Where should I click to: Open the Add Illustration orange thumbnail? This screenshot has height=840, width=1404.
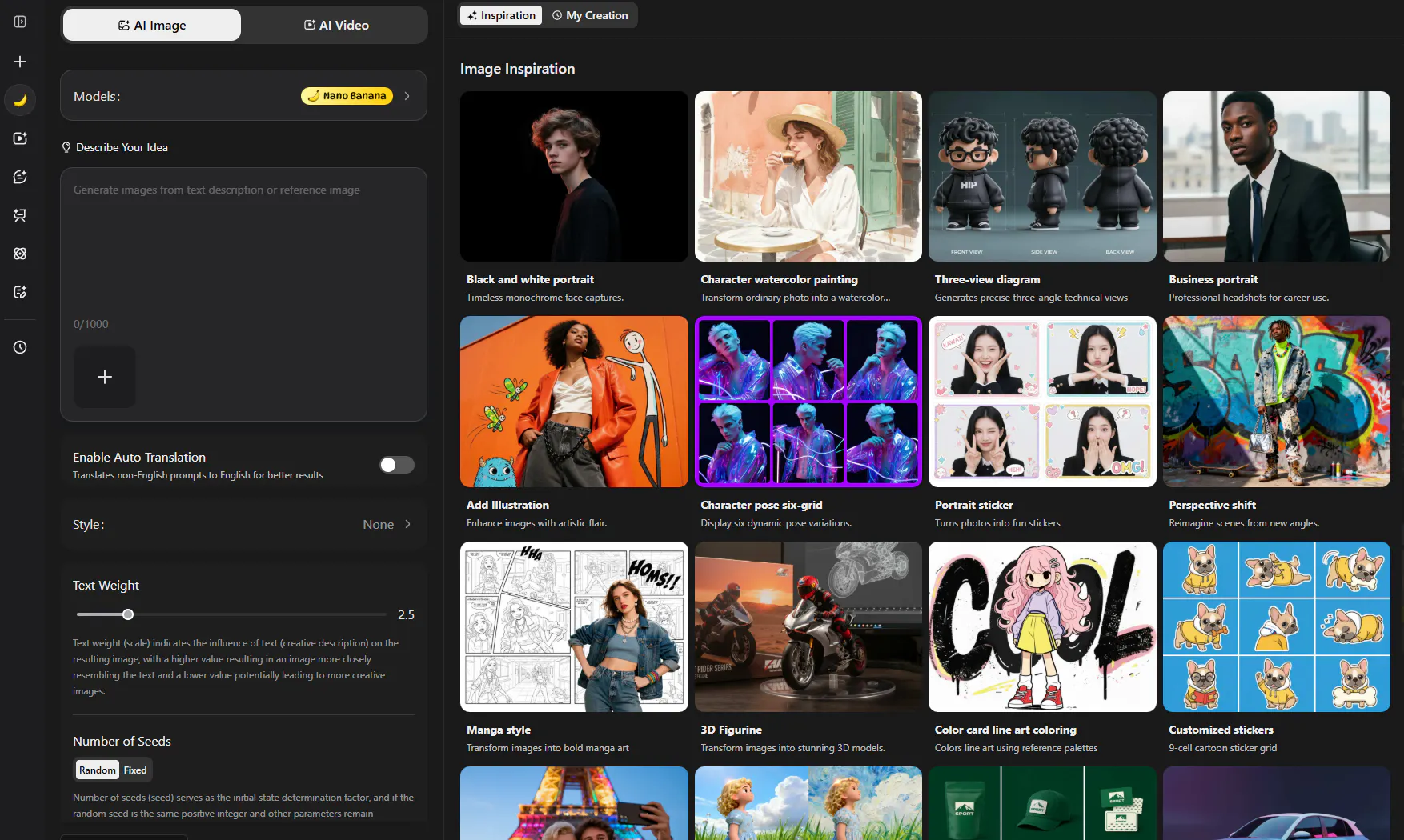tap(574, 402)
